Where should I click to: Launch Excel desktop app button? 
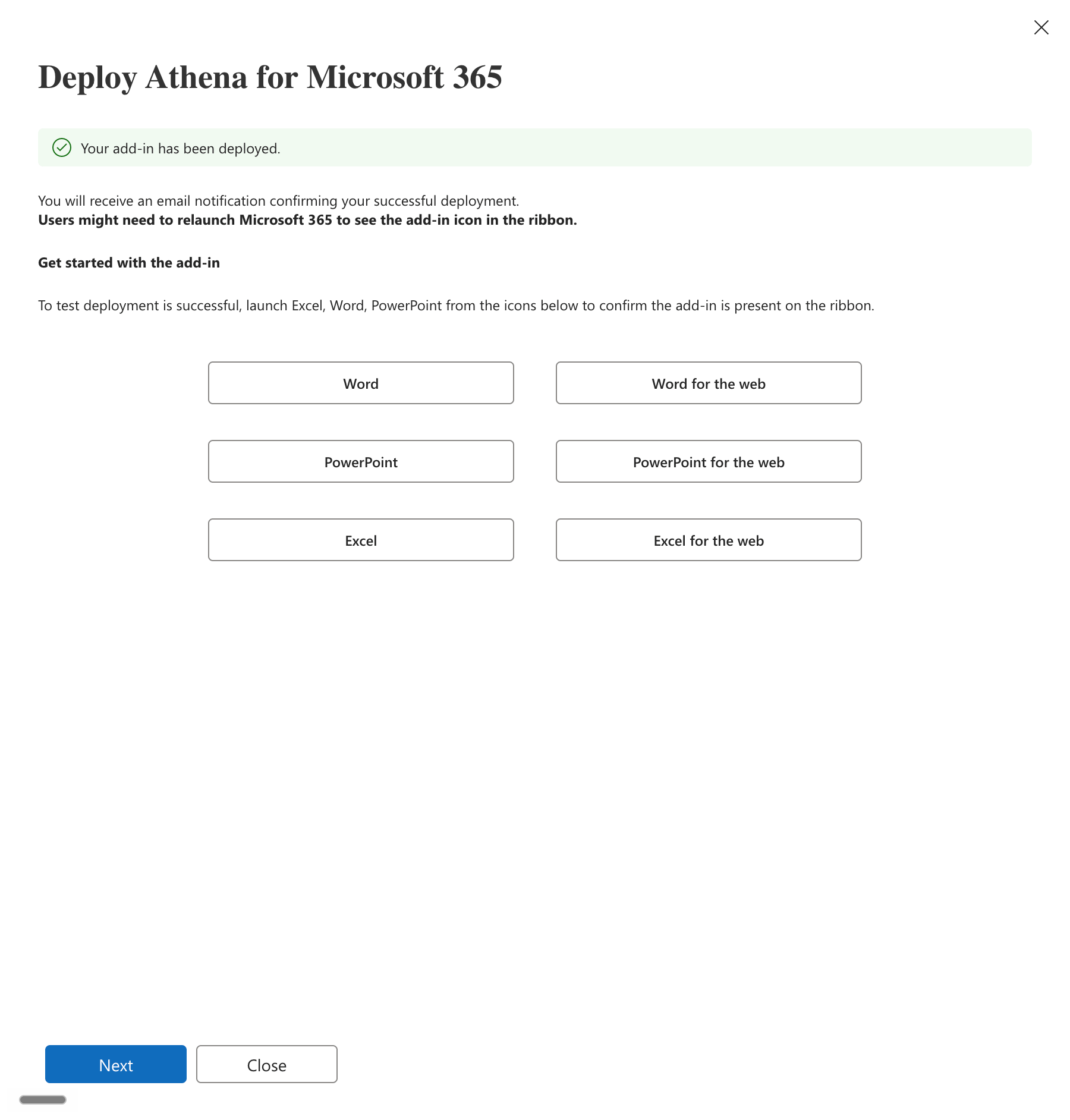point(361,540)
